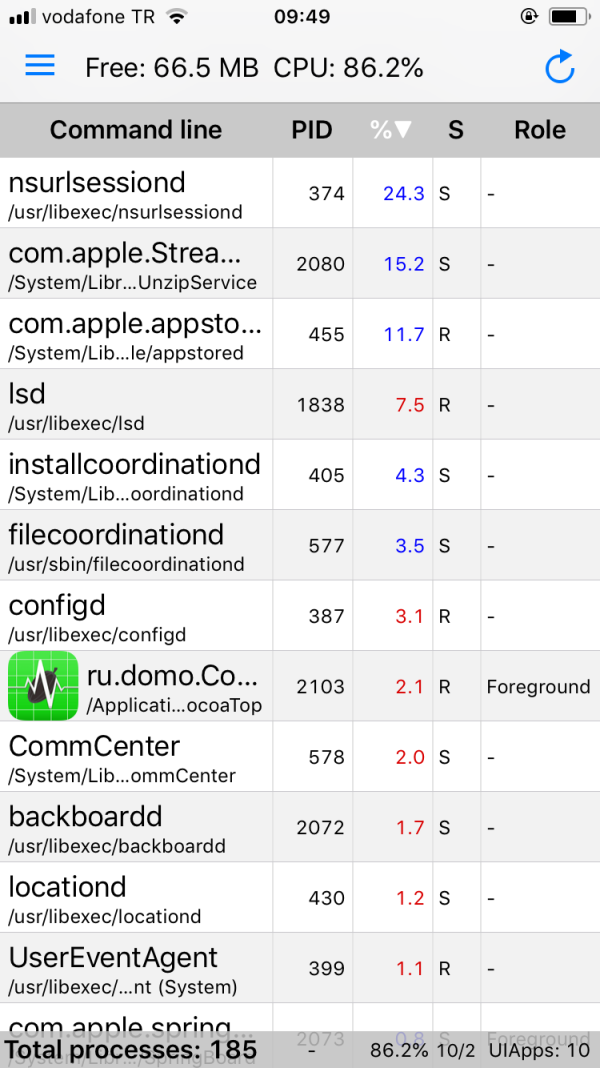
Task: Sort by the S state column
Action: (x=456, y=130)
